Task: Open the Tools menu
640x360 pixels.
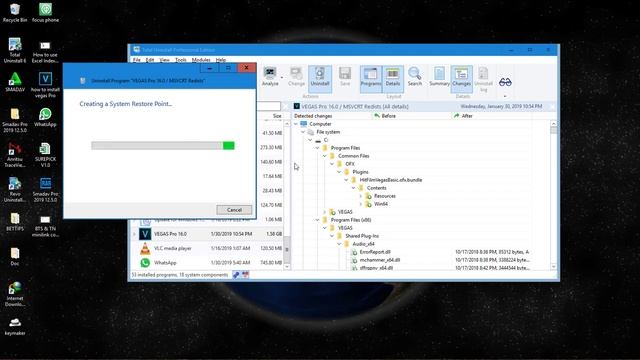Action: (180, 60)
